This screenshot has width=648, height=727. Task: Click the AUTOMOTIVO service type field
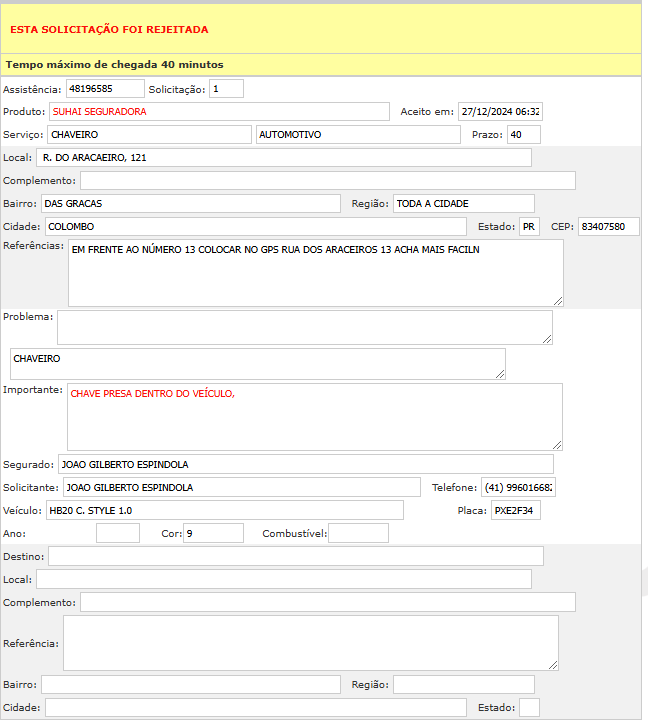pyautogui.click(x=358, y=134)
